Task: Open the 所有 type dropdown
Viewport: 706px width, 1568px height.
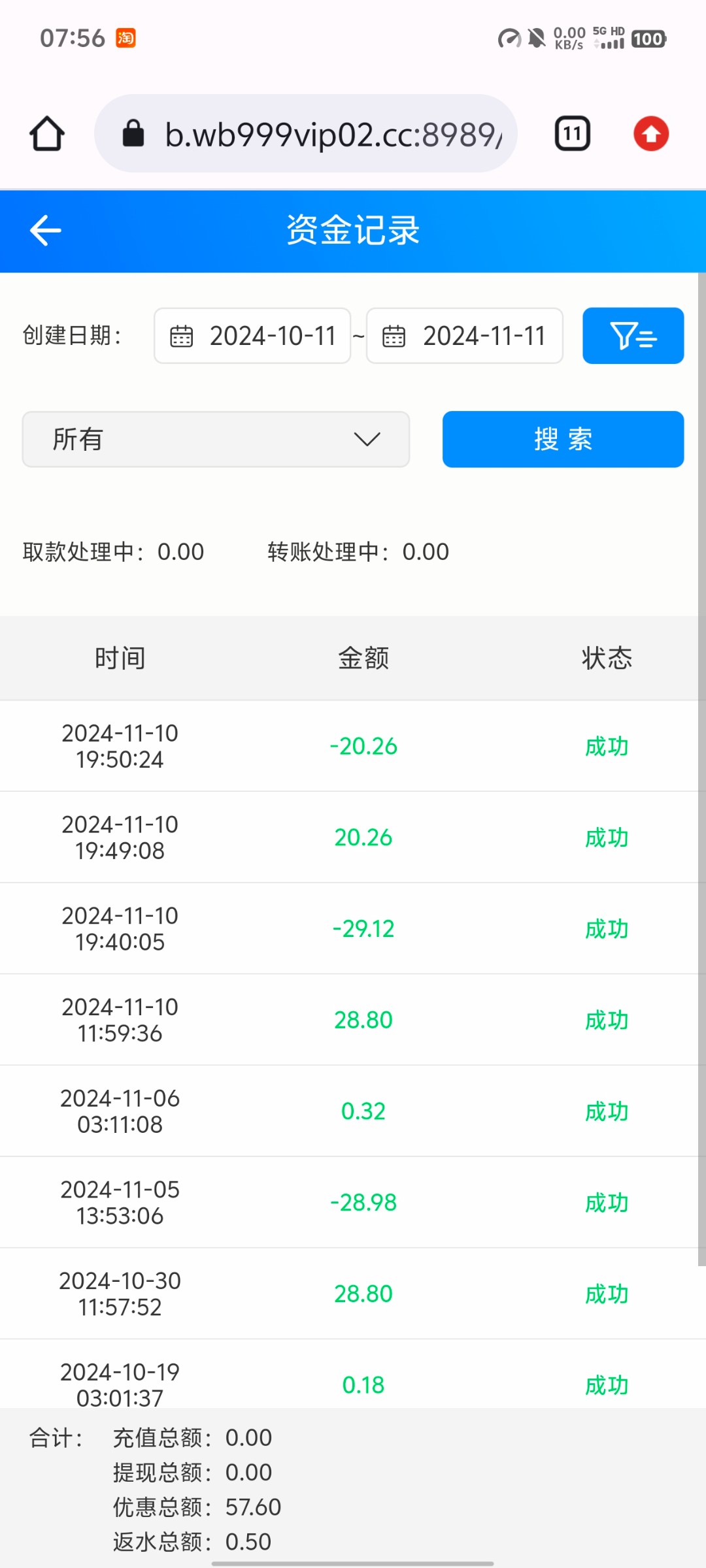Action: 216,439
